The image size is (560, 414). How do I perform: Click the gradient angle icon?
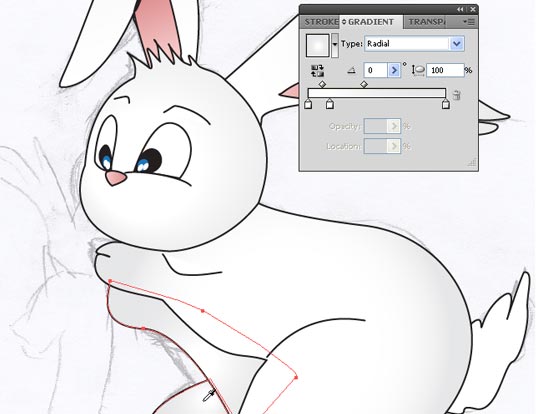point(351,70)
